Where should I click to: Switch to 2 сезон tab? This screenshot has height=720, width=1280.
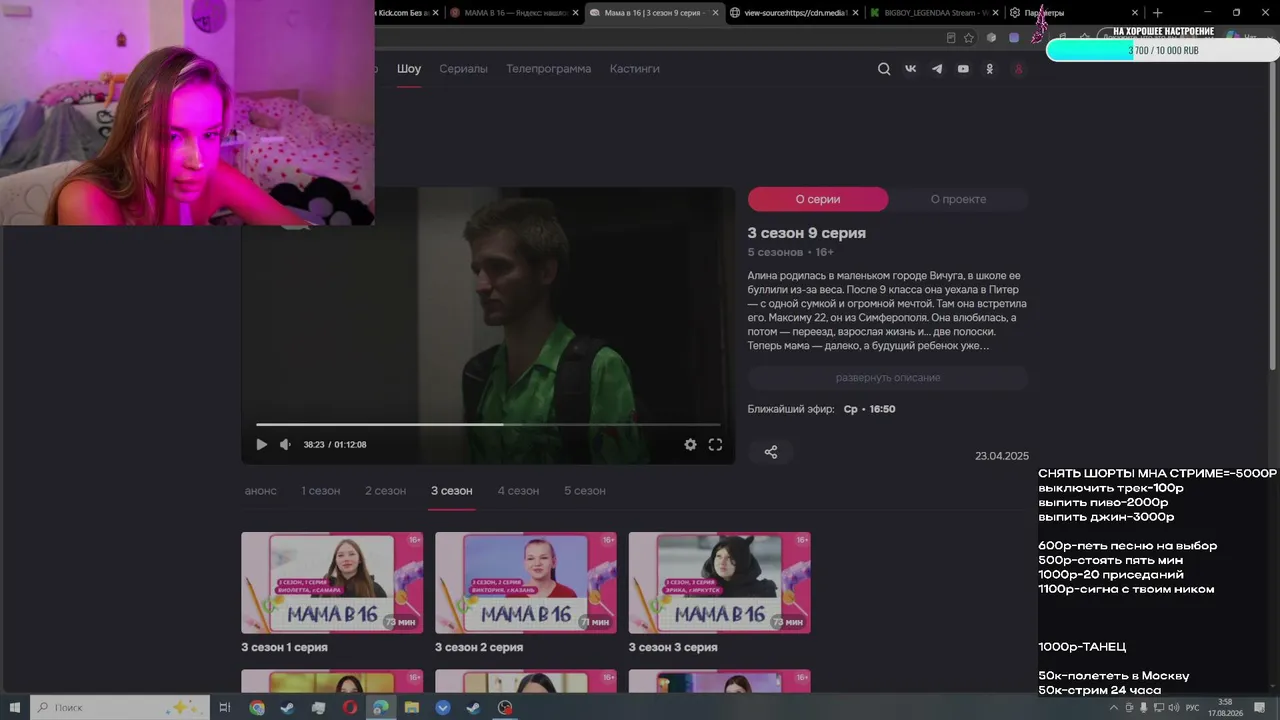pos(385,491)
